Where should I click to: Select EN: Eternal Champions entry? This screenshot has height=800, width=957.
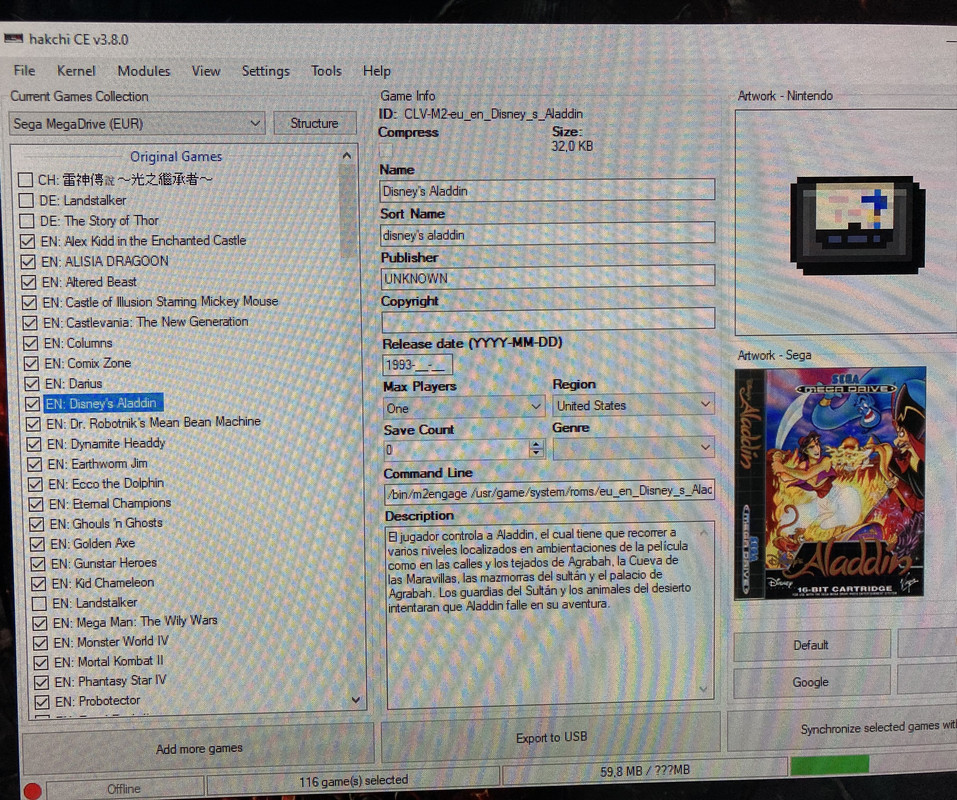pyautogui.click(x=110, y=503)
